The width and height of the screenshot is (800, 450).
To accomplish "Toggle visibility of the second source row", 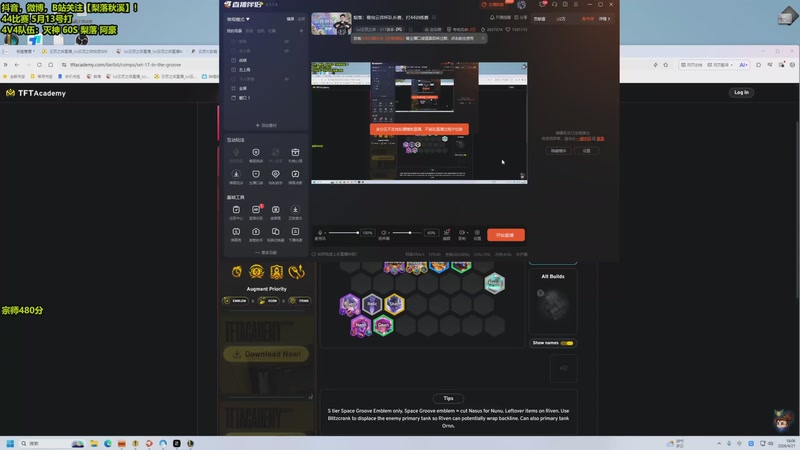I will click(x=287, y=51).
